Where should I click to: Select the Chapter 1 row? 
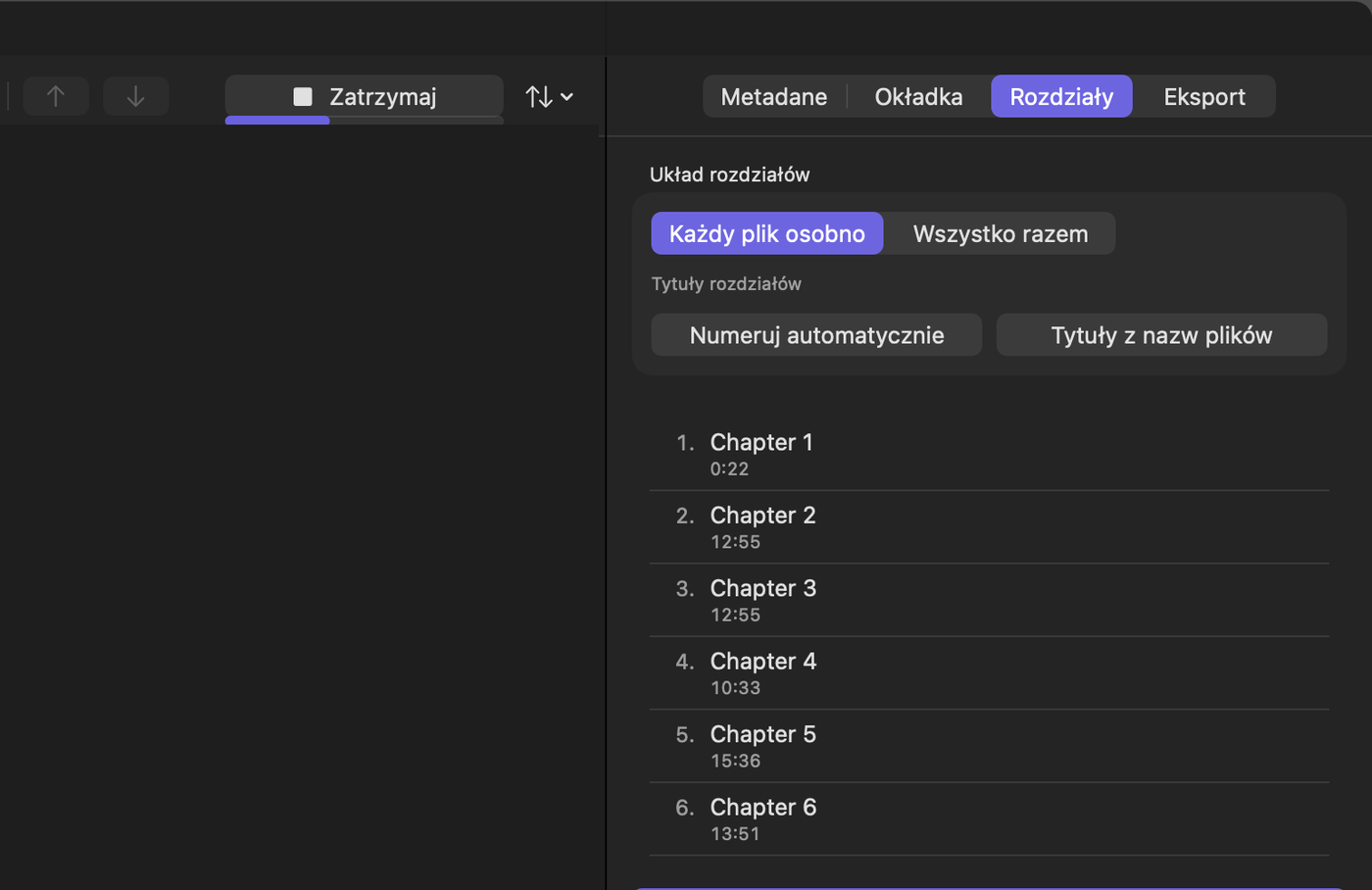click(x=989, y=454)
